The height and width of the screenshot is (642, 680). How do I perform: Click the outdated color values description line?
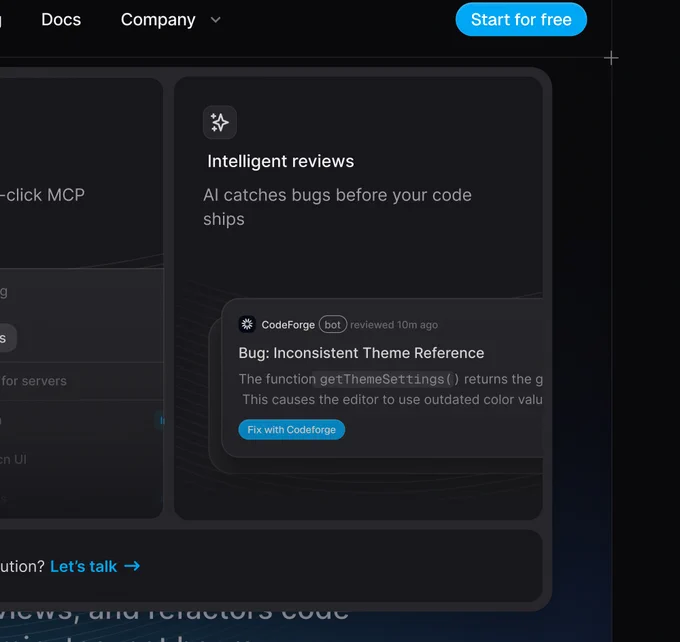tap(392, 400)
